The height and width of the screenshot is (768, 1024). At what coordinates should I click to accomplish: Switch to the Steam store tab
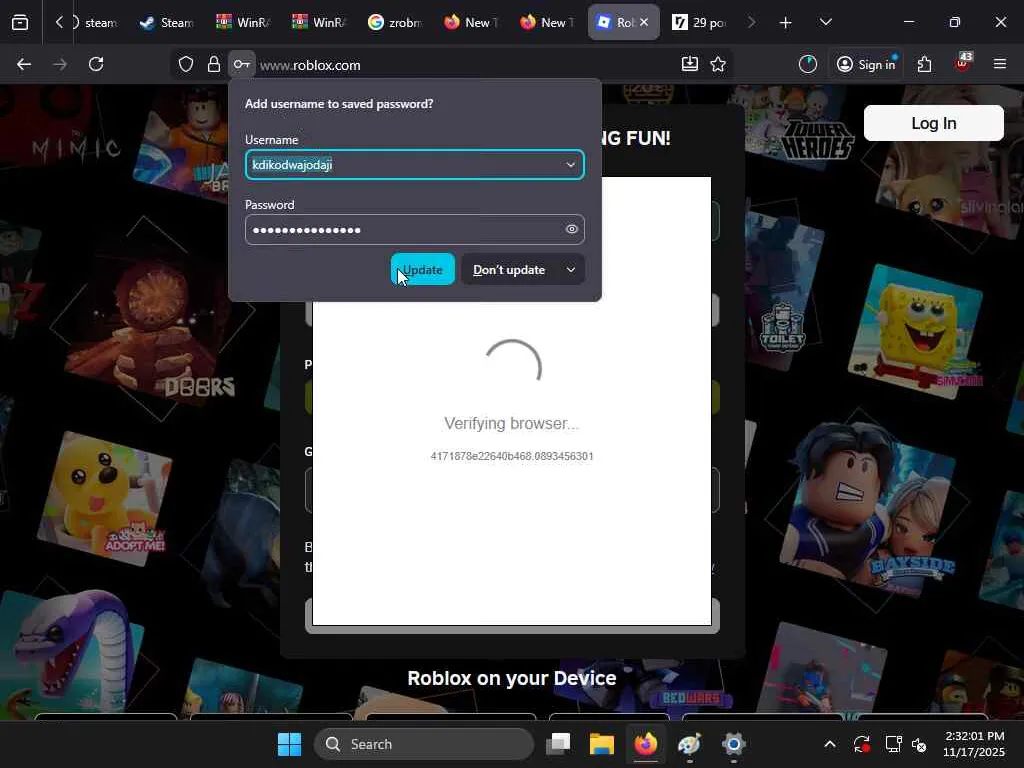(167, 22)
